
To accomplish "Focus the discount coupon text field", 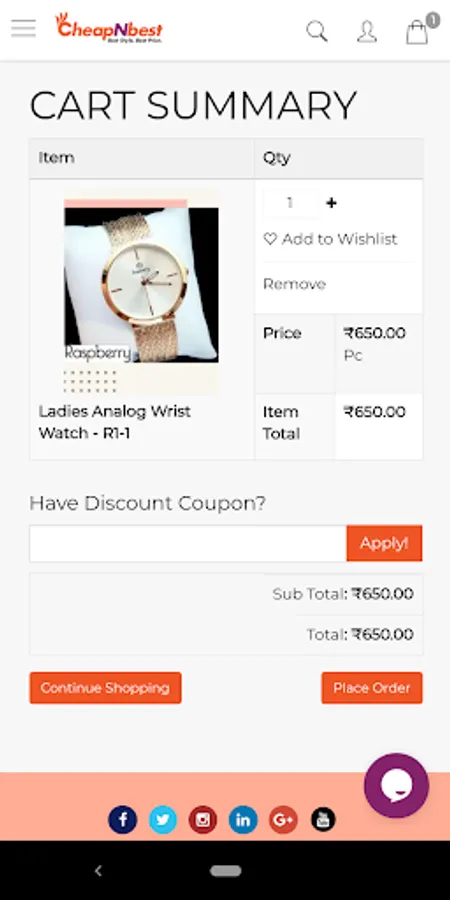I will (x=188, y=543).
